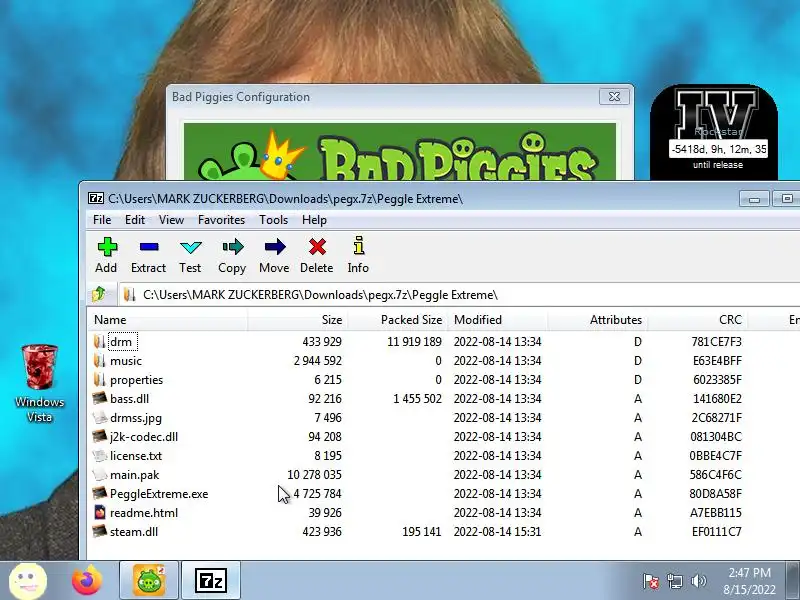Open the volume speaker tray icon
Screen dimensions: 800x600
click(698, 581)
